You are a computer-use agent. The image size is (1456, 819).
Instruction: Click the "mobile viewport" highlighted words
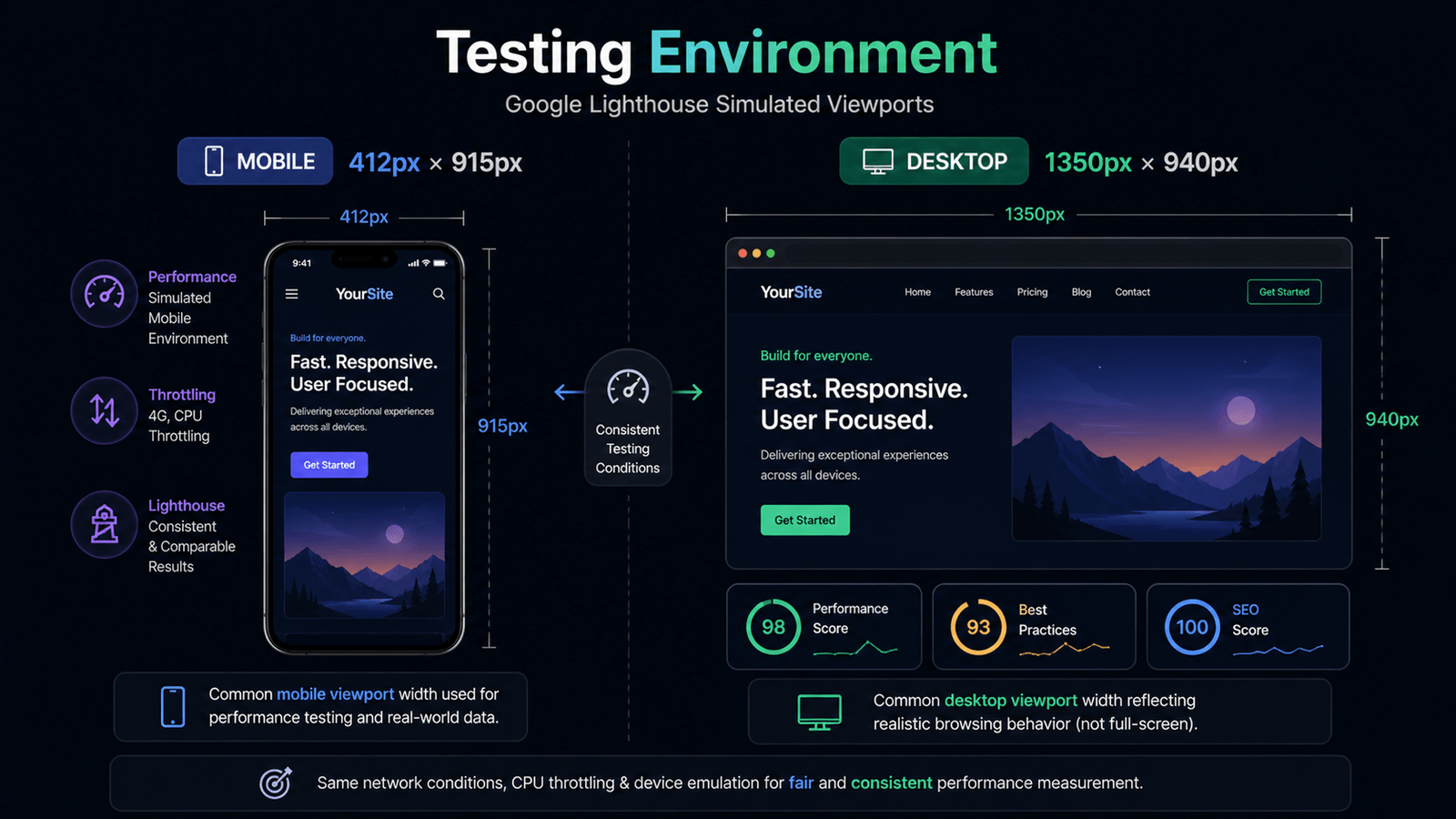336,694
